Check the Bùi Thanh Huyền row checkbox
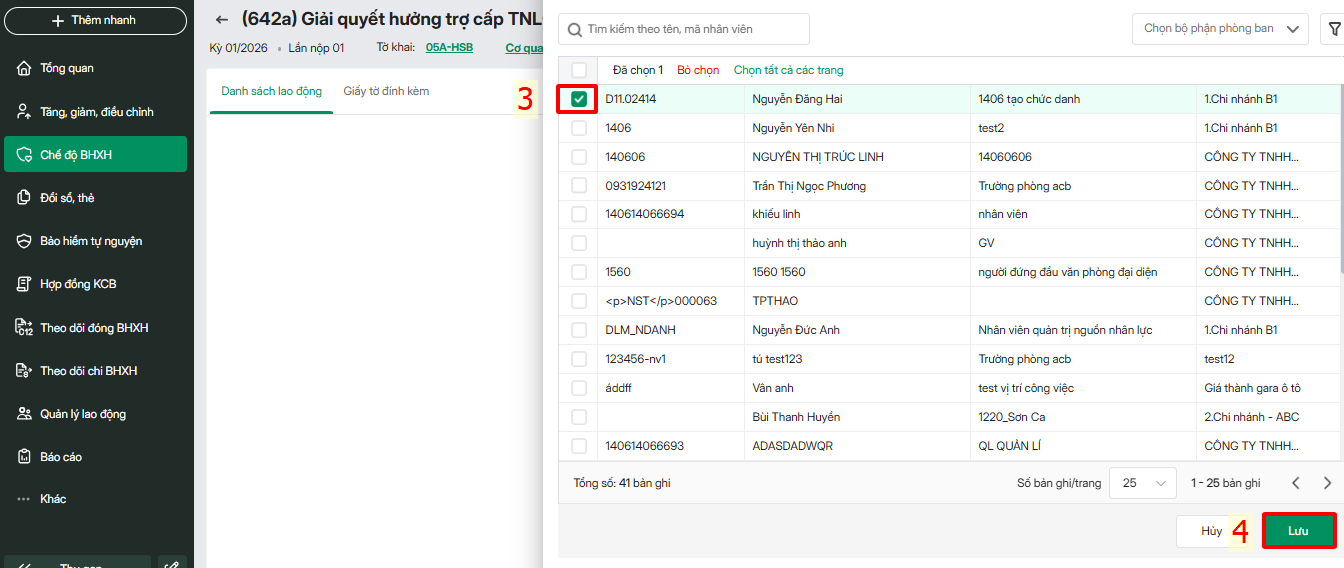The width and height of the screenshot is (1344, 568). (x=579, y=417)
